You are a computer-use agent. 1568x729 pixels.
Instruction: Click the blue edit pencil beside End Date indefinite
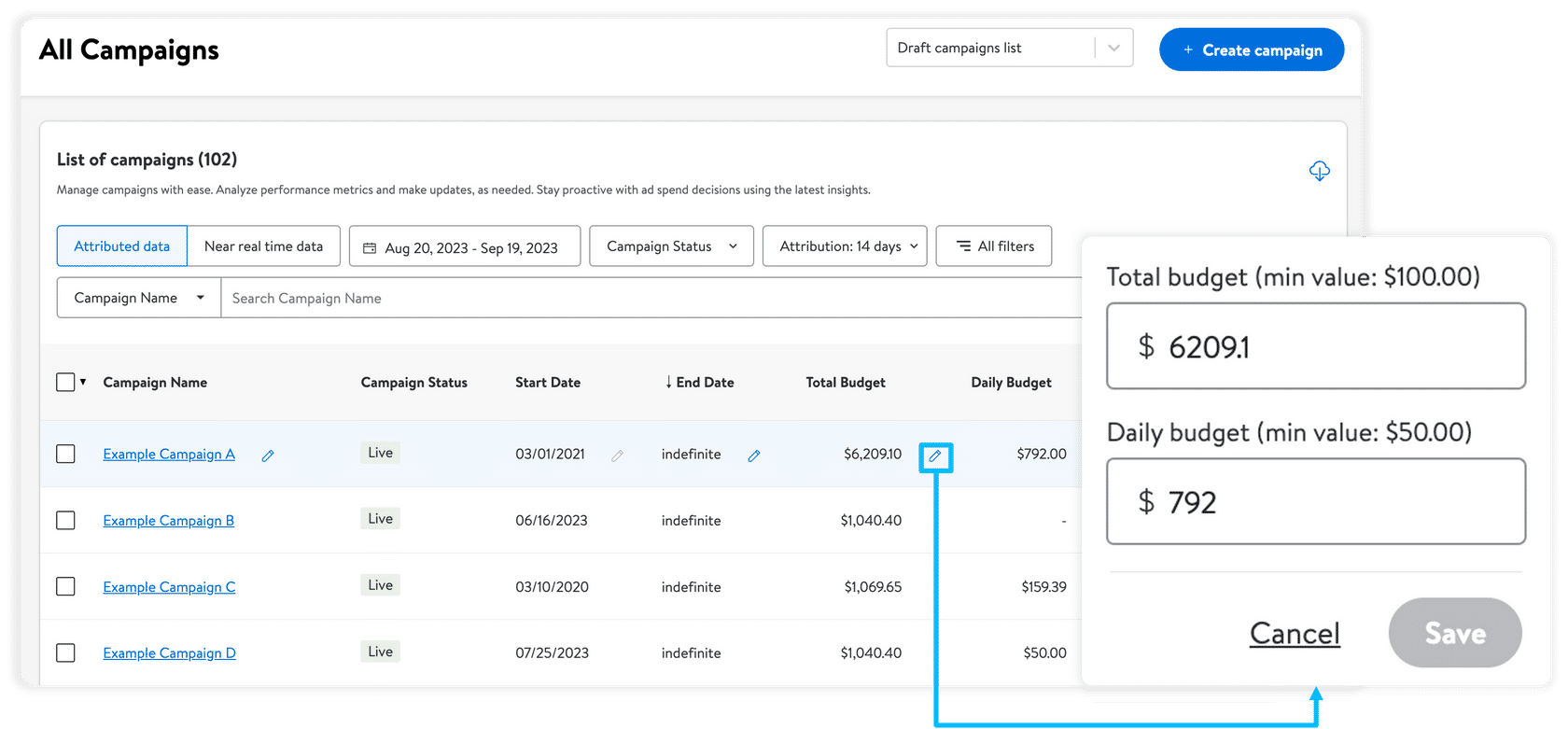click(754, 456)
